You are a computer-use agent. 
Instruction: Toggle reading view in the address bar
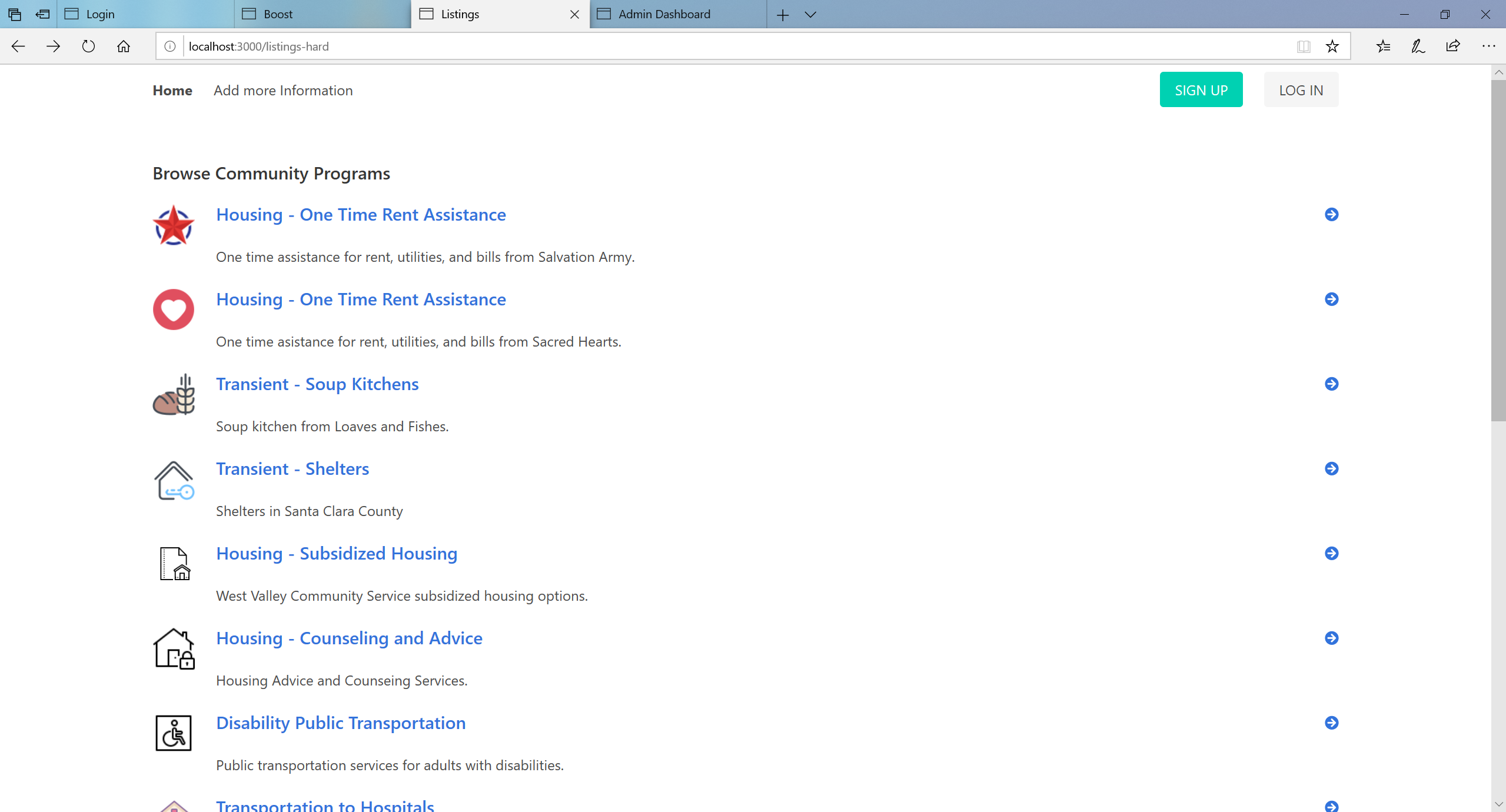(1303, 46)
